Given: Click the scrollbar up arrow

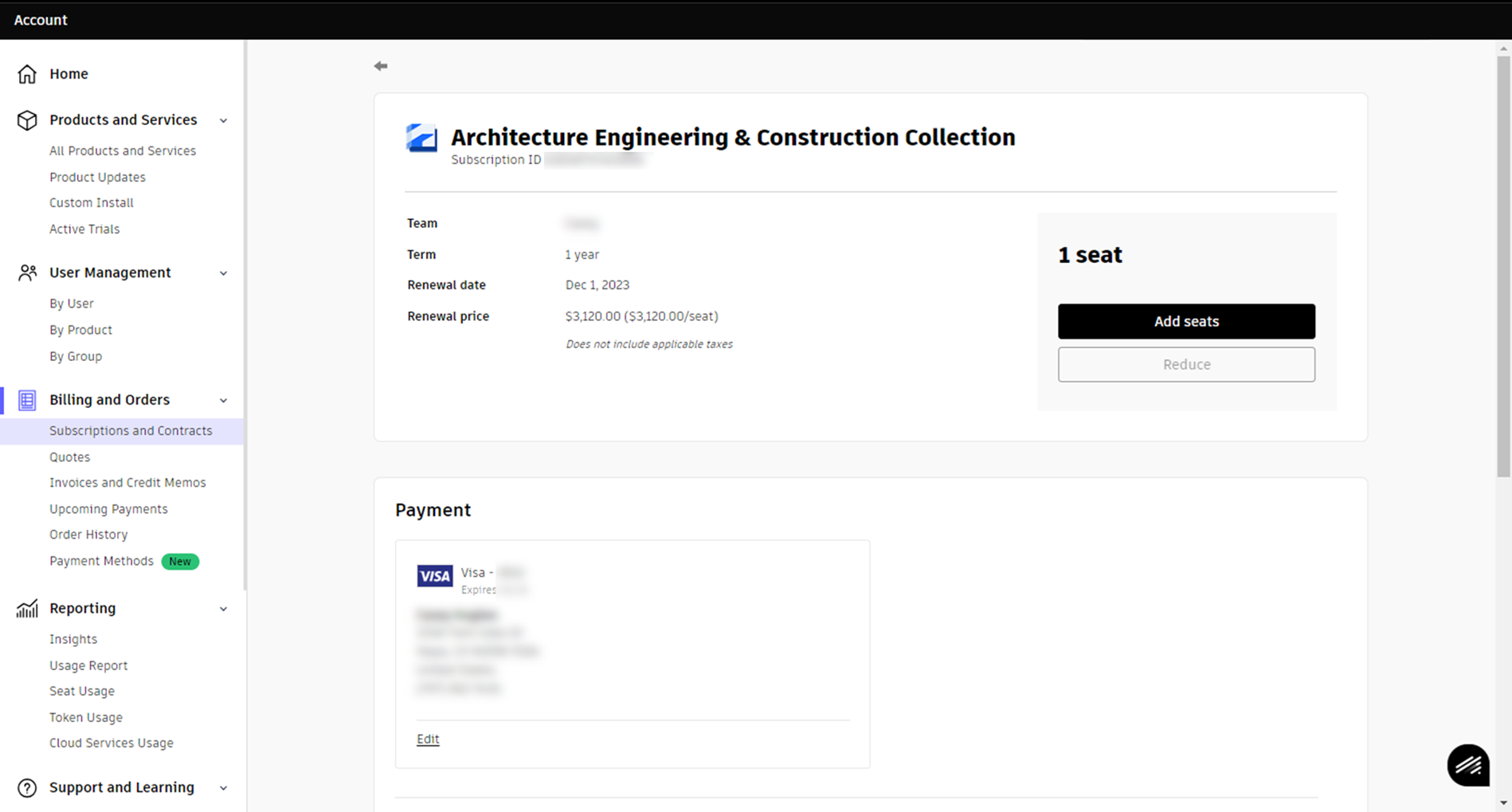Looking at the screenshot, I should click(x=1503, y=49).
